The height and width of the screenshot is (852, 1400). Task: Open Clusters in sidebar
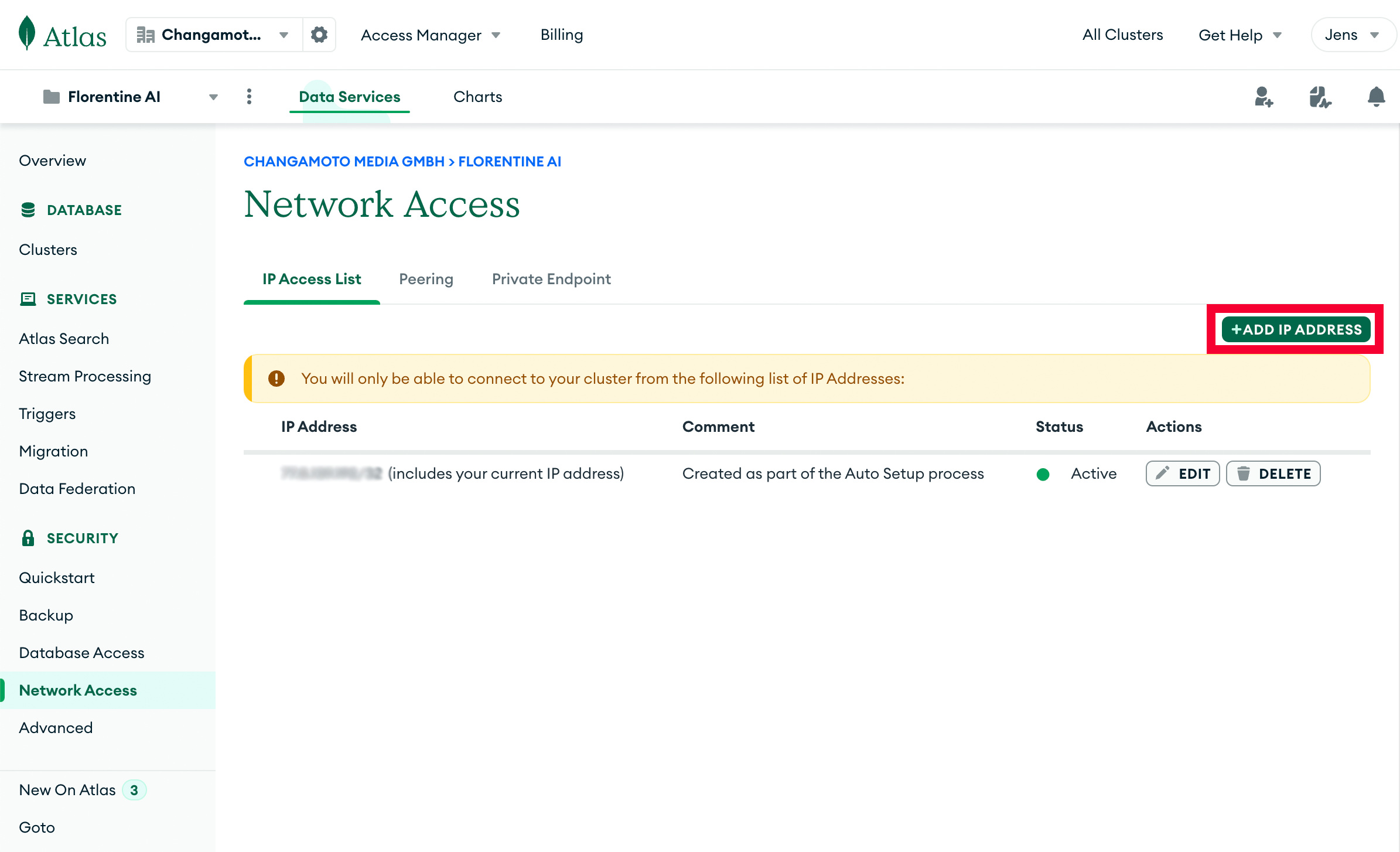coord(47,250)
